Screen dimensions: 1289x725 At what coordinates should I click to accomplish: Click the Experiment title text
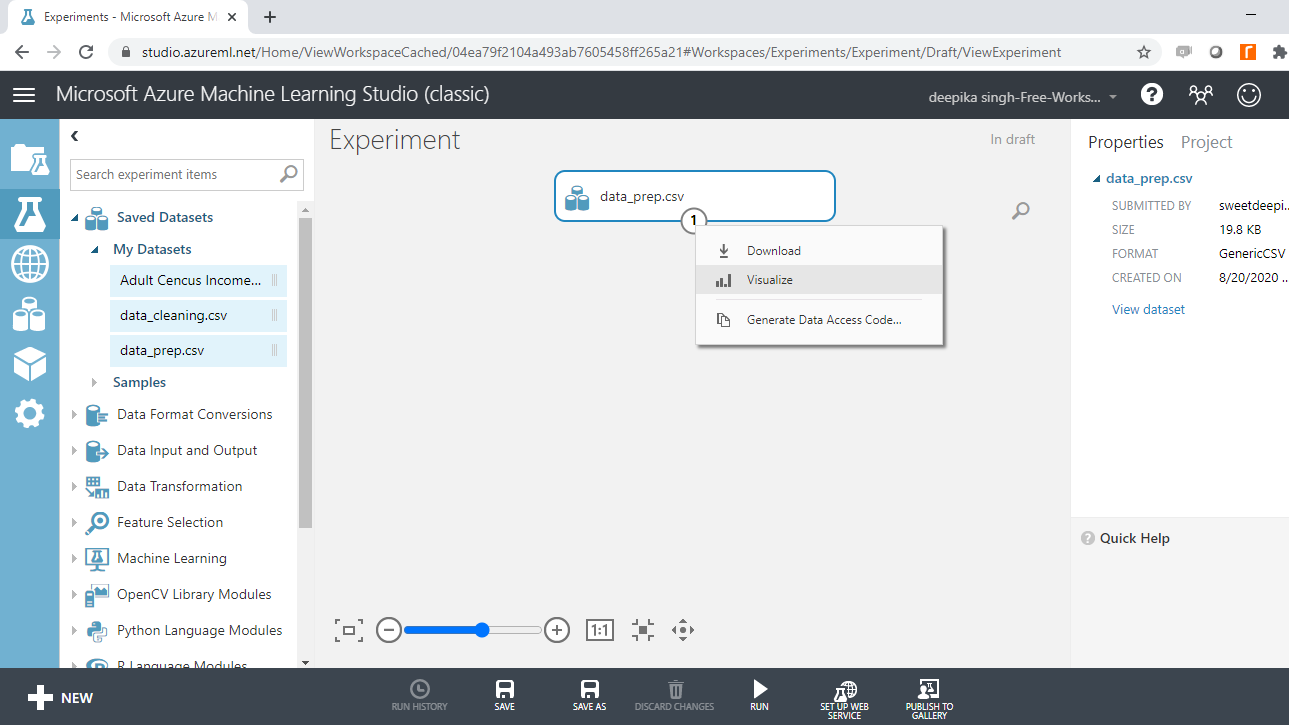point(395,140)
